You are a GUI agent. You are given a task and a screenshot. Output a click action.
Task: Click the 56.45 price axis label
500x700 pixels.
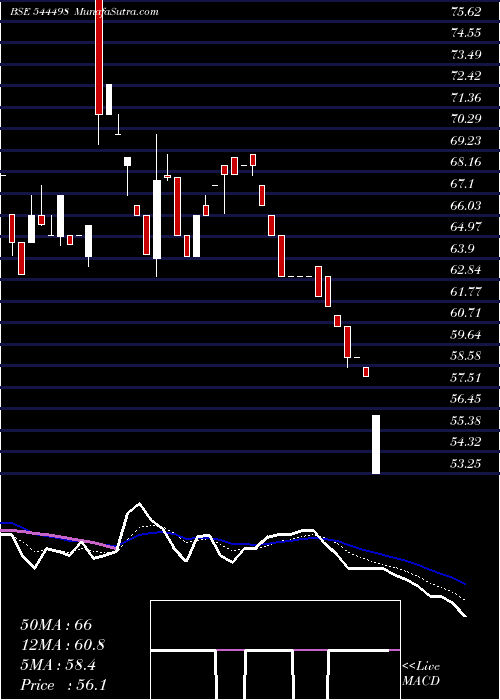point(466,399)
